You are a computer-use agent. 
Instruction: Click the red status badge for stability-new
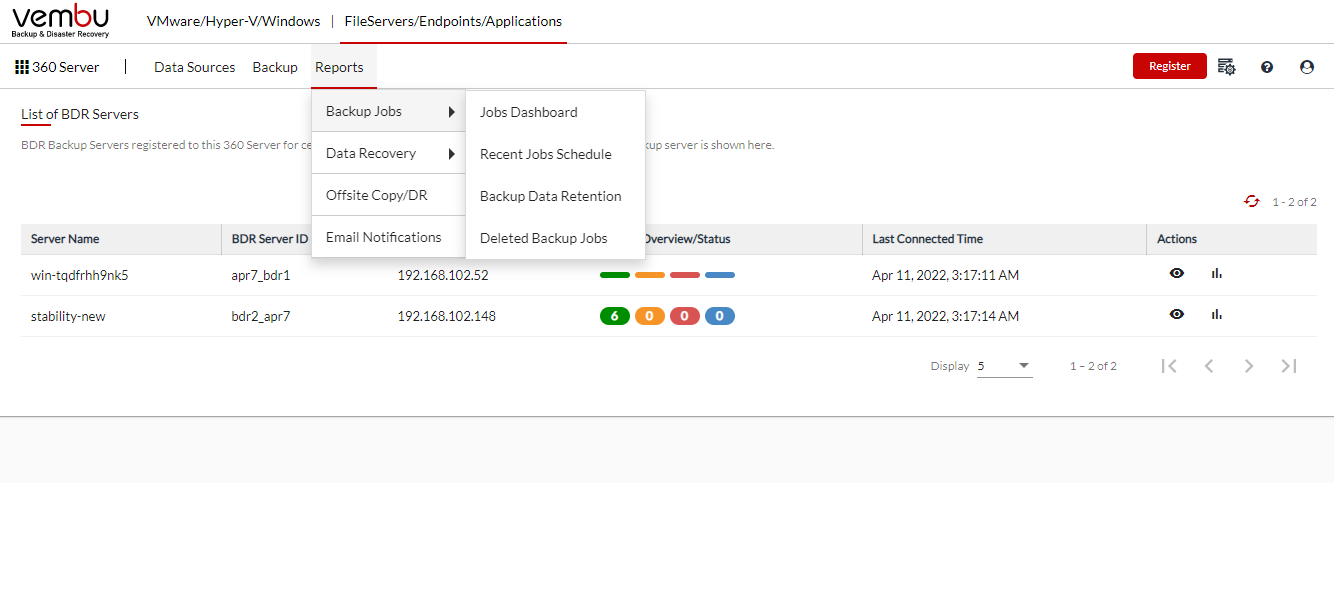[x=685, y=316]
